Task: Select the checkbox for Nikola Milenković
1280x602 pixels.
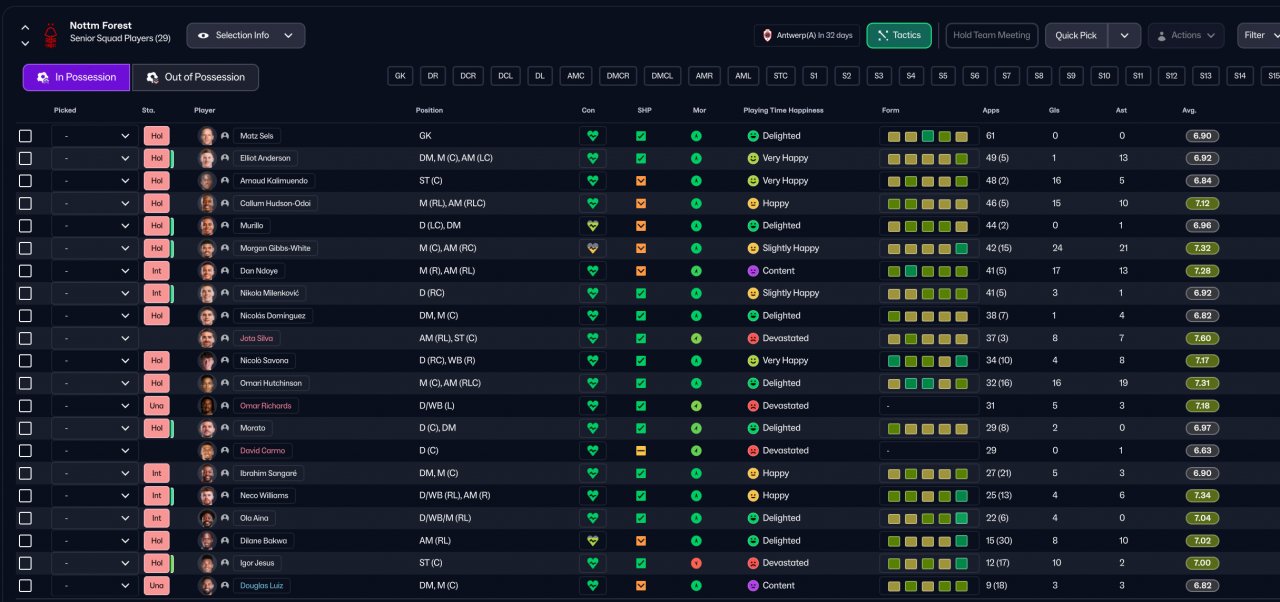Action: (x=25, y=293)
